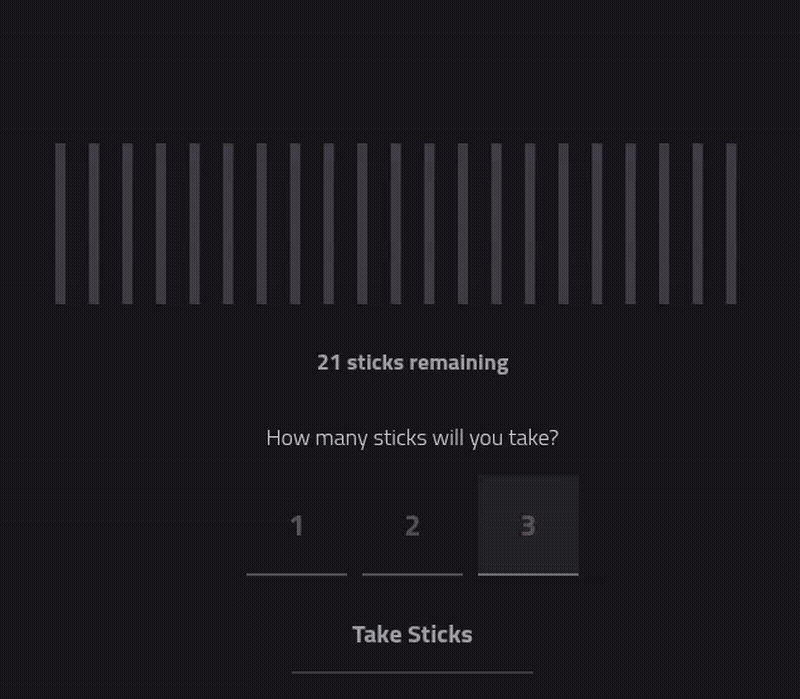The width and height of the screenshot is (800, 699).
Task: Click the '21 sticks remaining' counter text
Action: (412, 363)
